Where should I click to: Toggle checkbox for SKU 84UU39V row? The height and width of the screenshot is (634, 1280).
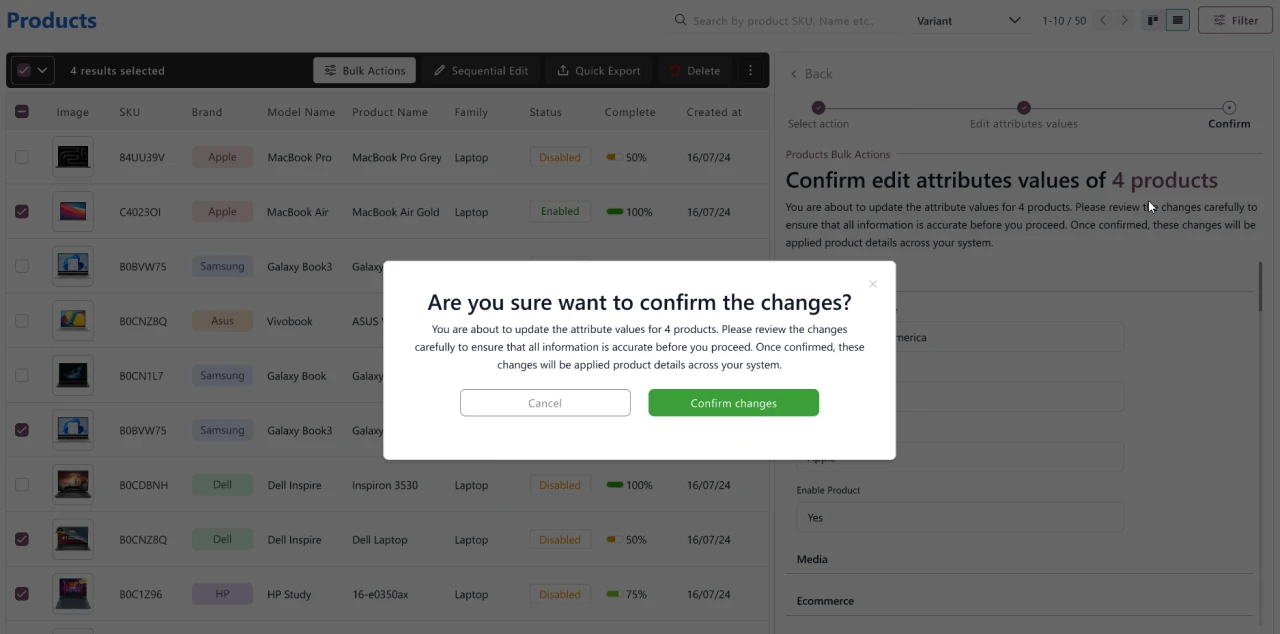[x=22, y=157]
